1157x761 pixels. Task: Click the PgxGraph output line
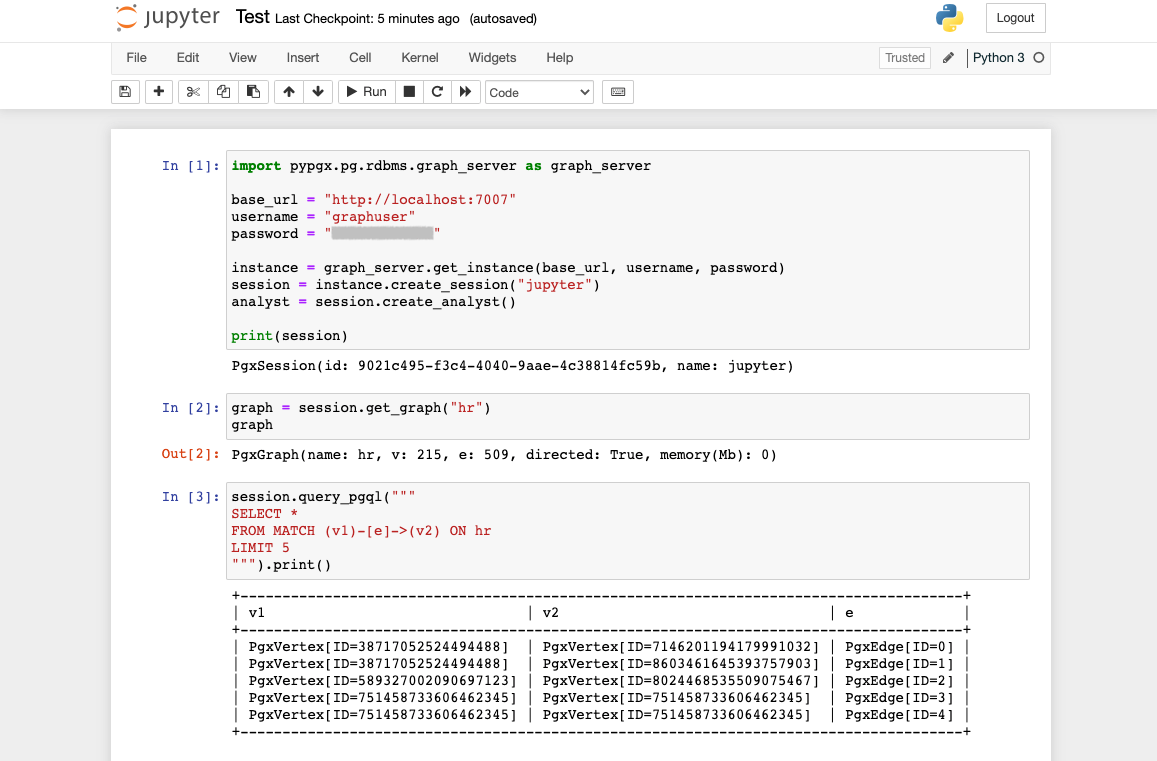(504, 455)
